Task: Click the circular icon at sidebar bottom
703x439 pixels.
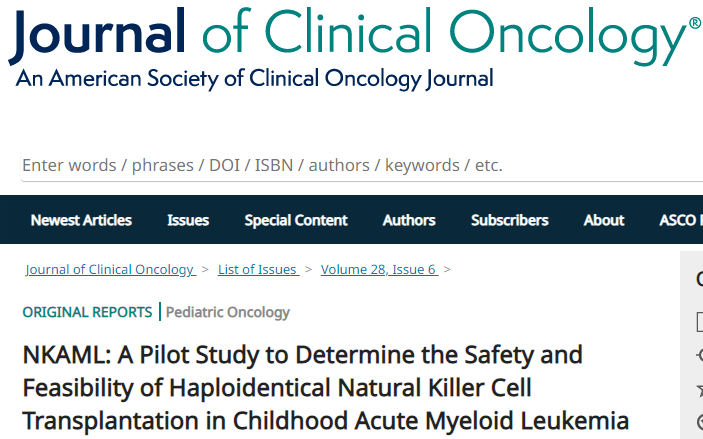Action: point(700,422)
